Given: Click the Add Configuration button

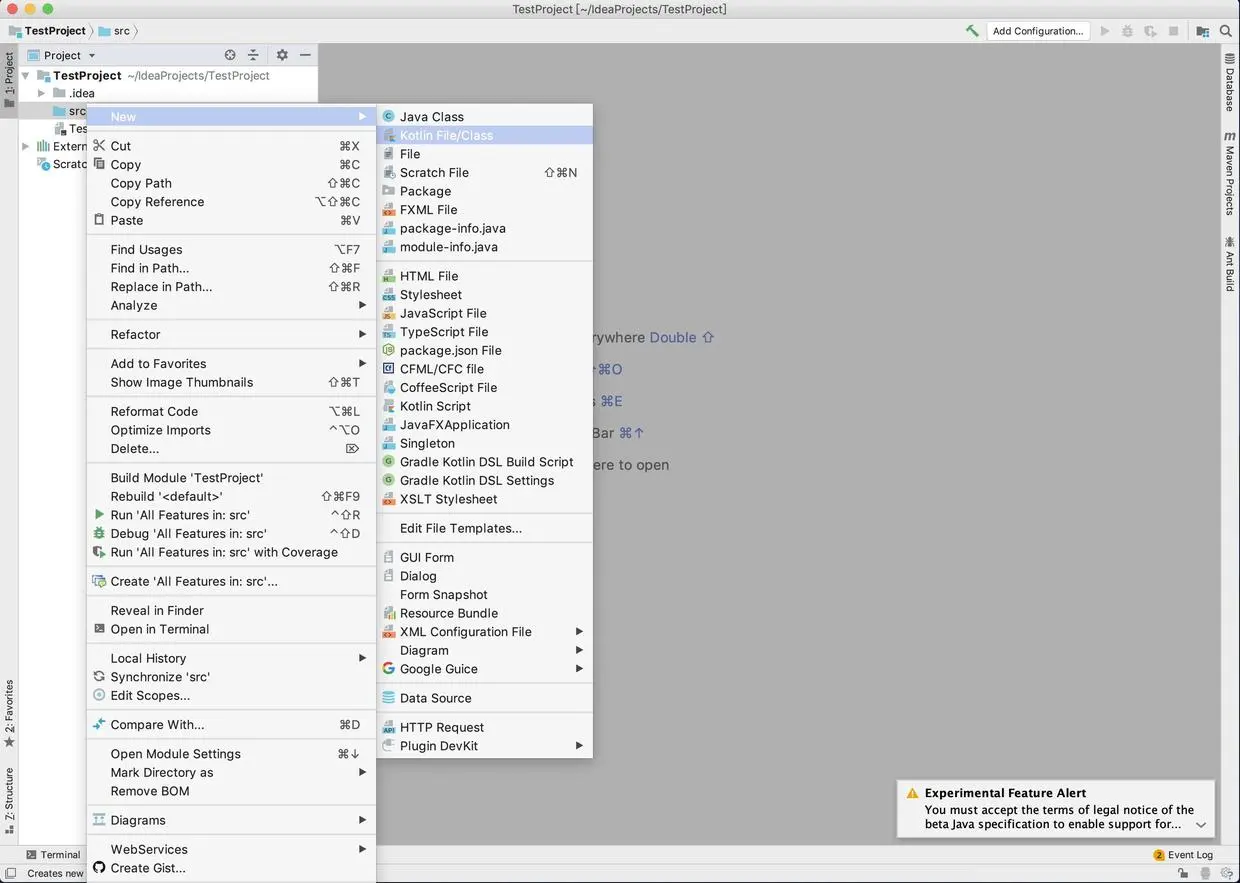Looking at the screenshot, I should (1037, 31).
